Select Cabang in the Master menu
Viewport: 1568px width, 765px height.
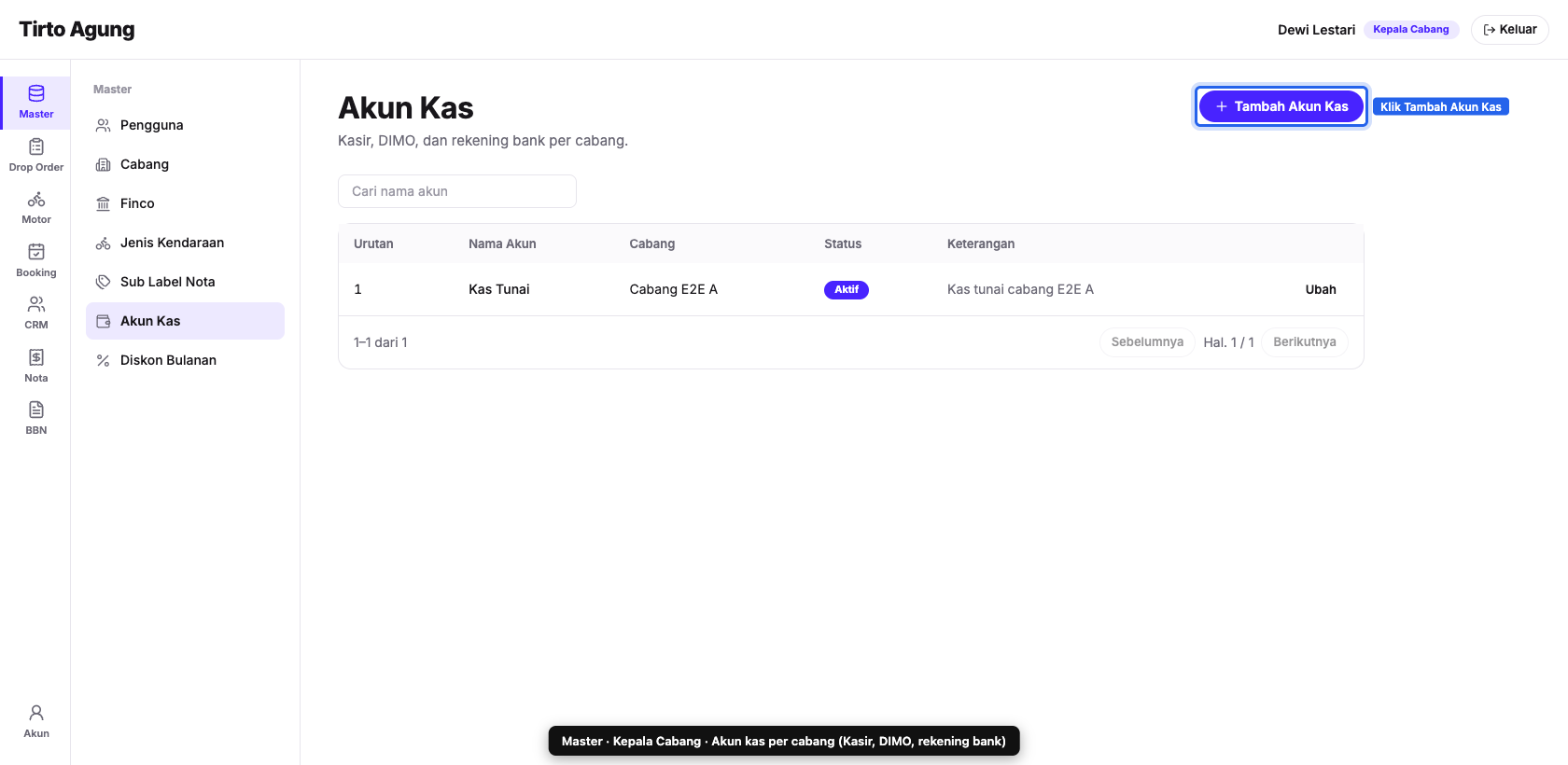tap(185, 164)
